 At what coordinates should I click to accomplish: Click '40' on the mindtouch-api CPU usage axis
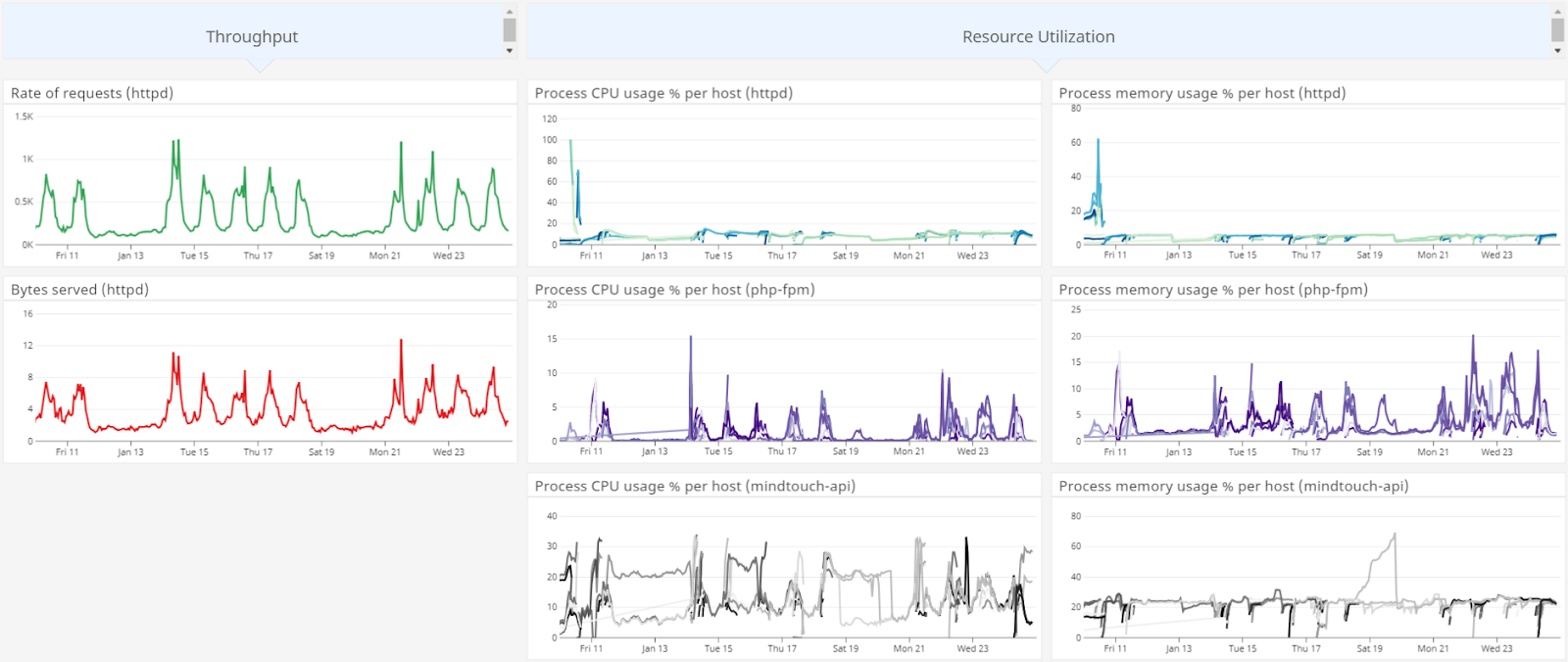pyautogui.click(x=552, y=516)
